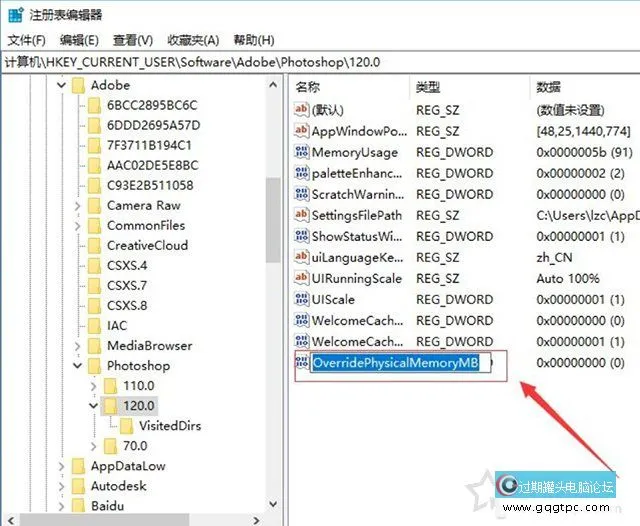Select the CSXS.7 folder icon
The height and width of the screenshot is (526, 640).
coord(94,286)
